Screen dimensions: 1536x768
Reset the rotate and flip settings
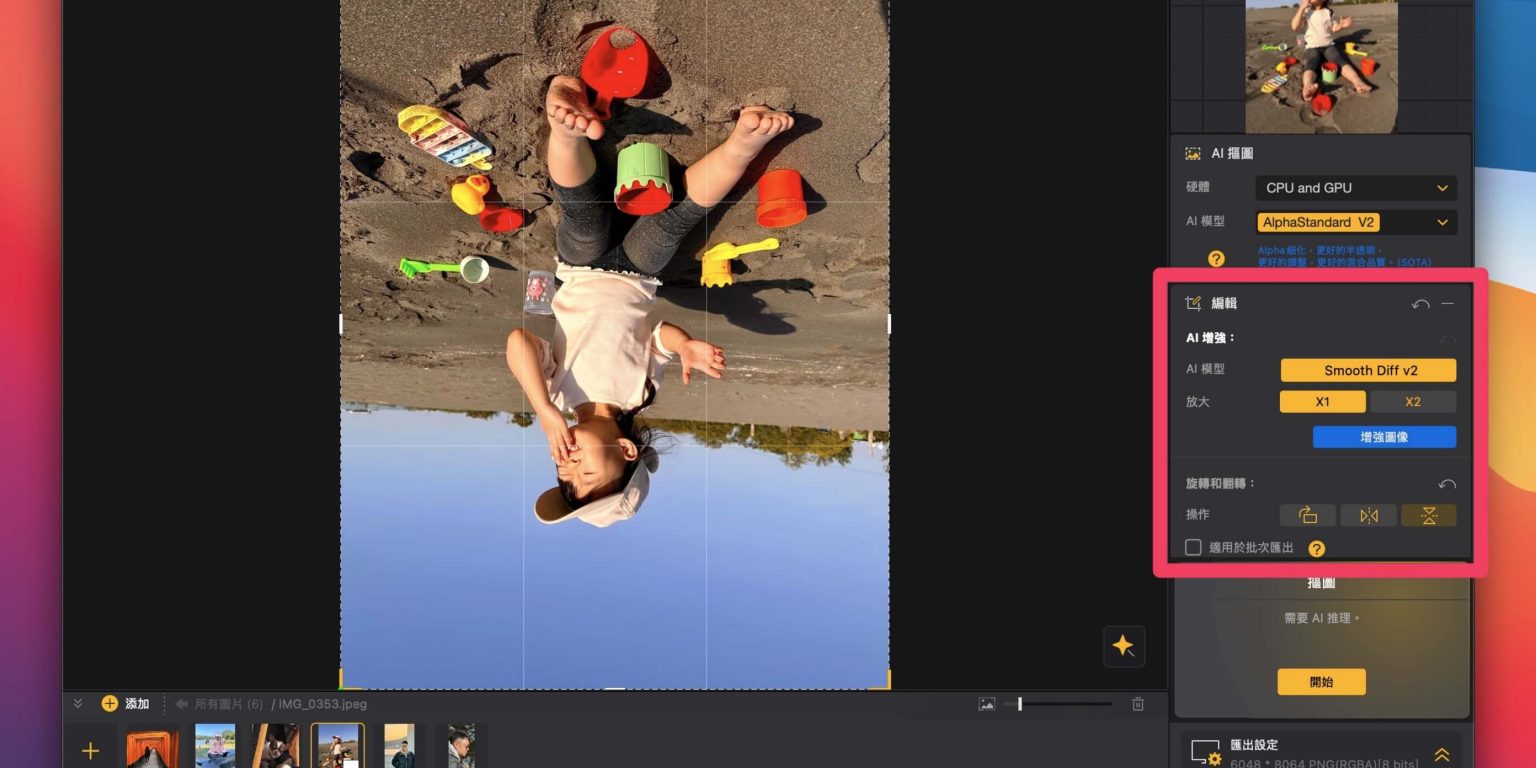tap(1446, 484)
